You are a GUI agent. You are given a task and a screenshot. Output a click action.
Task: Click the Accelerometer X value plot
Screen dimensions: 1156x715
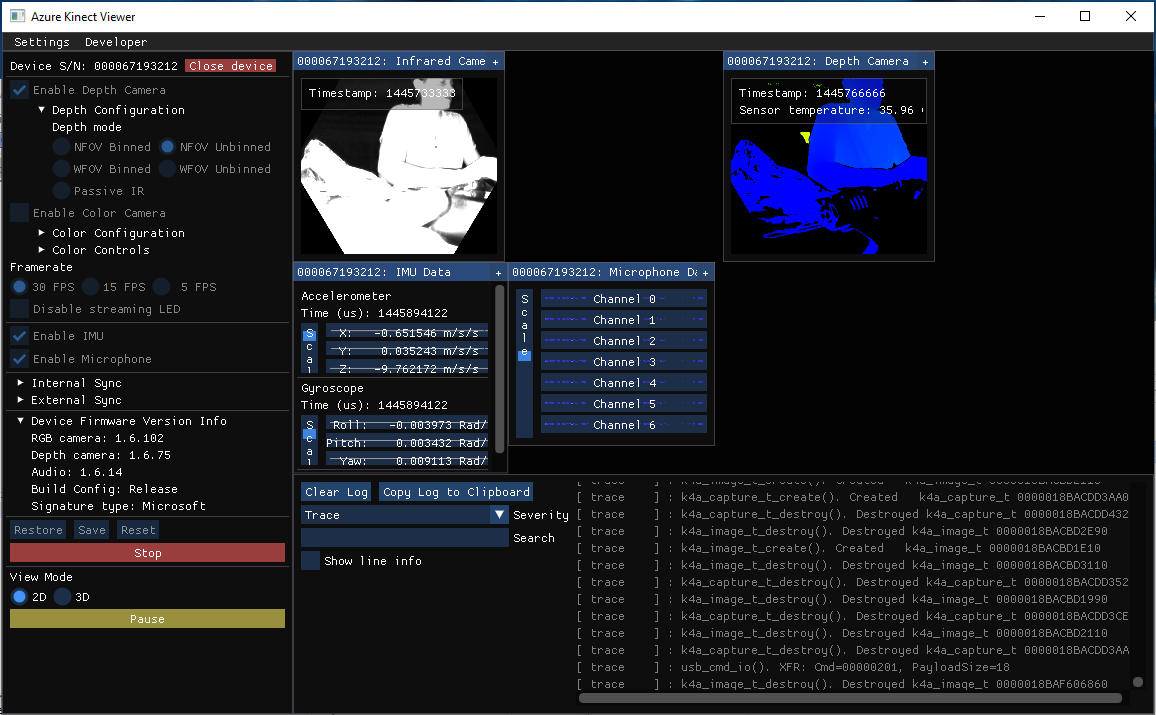click(x=407, y=333)
